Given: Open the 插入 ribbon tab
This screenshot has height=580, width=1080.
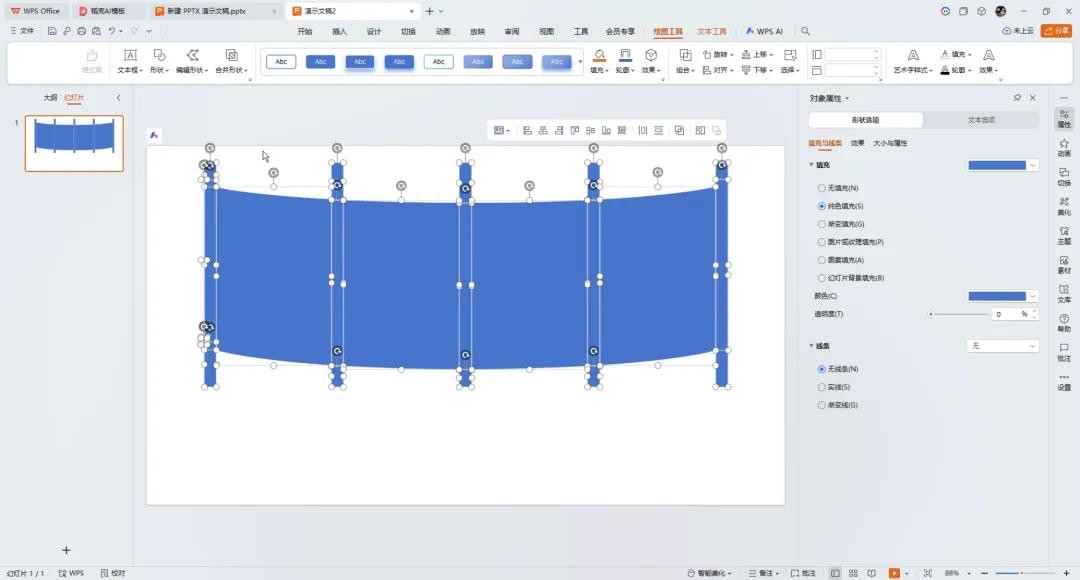Looking at the screenshot, I should click(340, 31).
